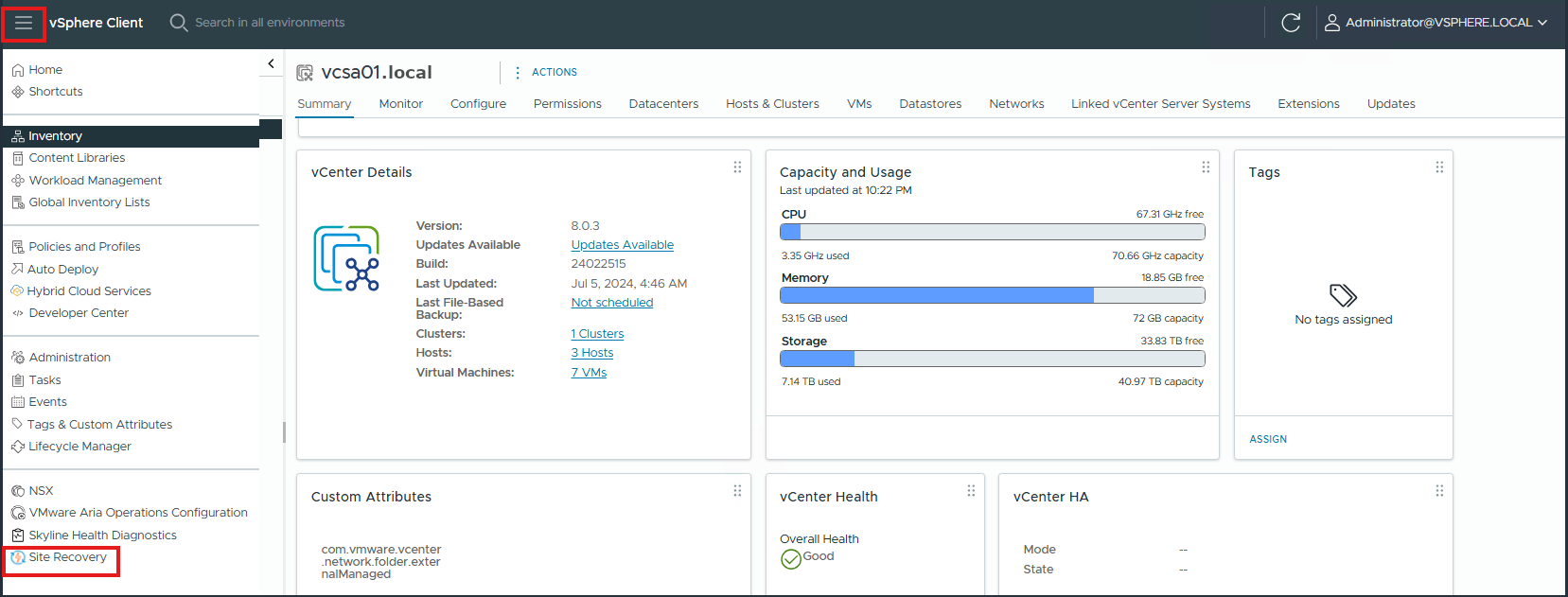Open the 3 Hosts link
Image resolution: width=1568 pixels, height=597 pixels.
pyautogui.click(x=591, y=353)
